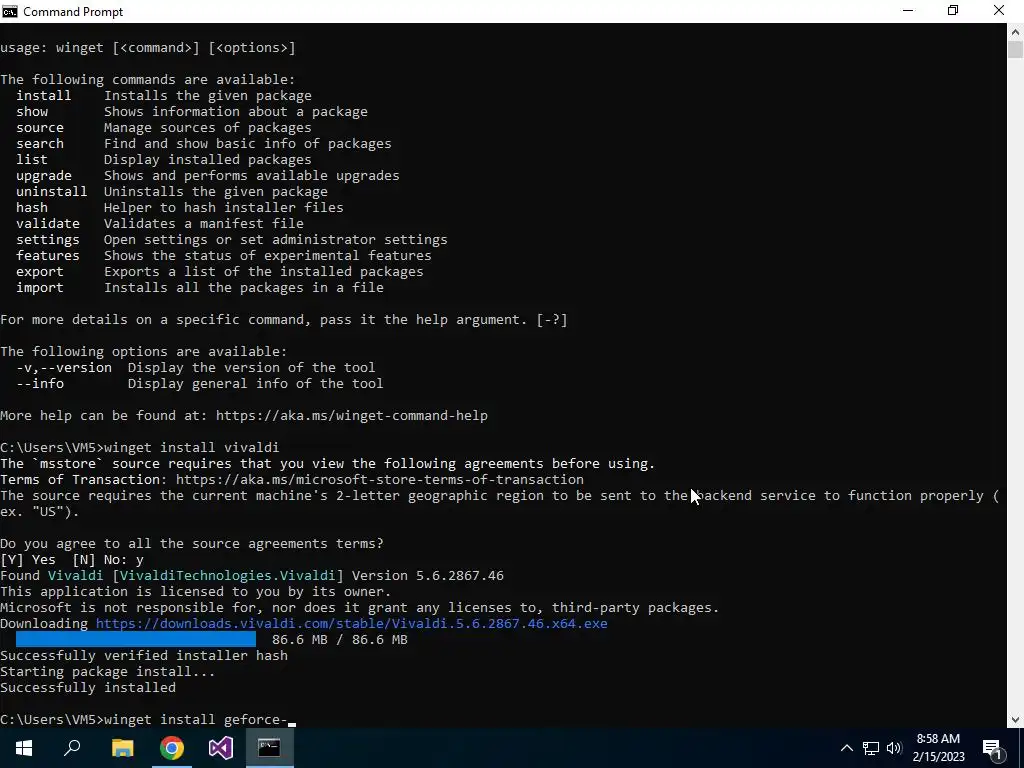Minimize the Command Prompt window
Viewport: 1024px width, 768px height.
click(x=908, y=11)
